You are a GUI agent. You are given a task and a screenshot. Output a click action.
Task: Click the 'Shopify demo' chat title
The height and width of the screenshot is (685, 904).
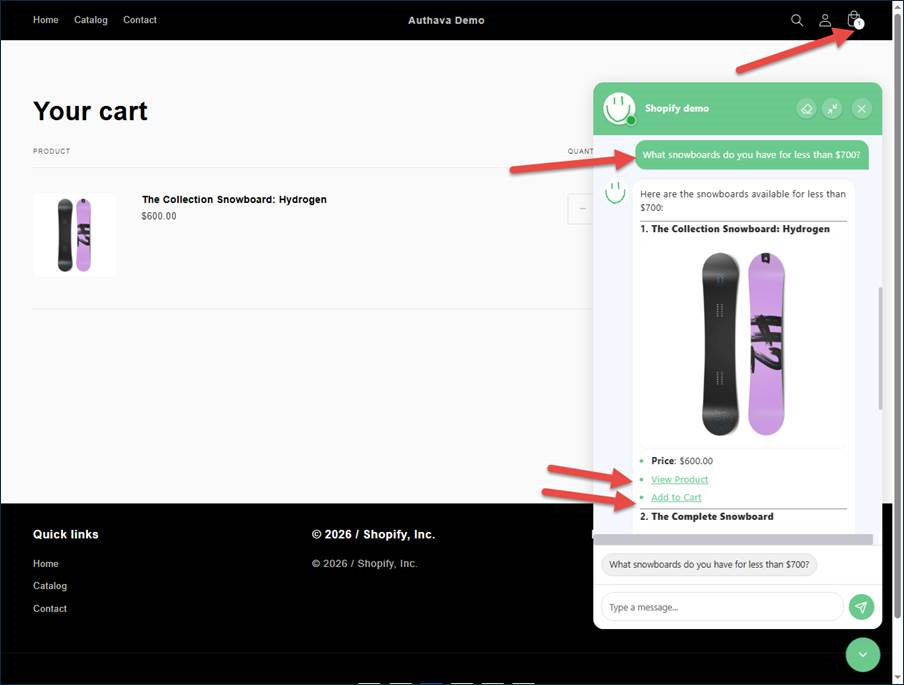pyautogui.click(x=677, y=108)
